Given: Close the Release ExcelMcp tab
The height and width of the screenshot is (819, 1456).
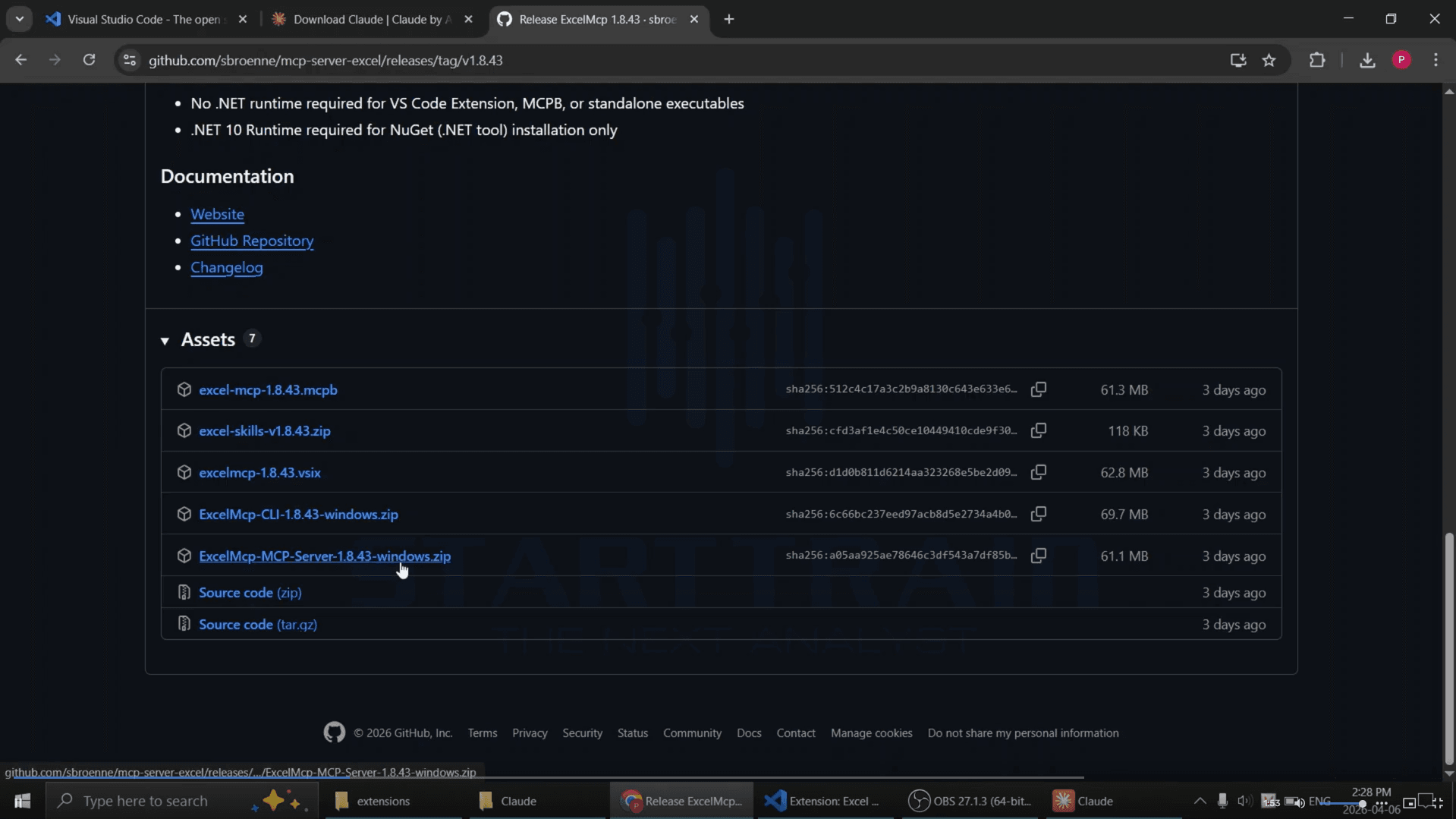Looking at the screenshot, I should (x=694, y=20).
